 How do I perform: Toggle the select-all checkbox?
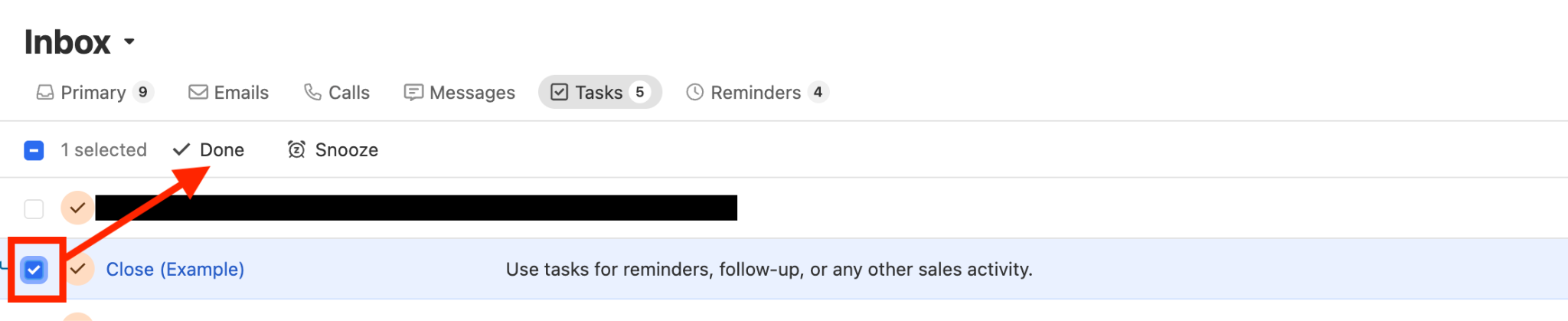coord(34,150)
